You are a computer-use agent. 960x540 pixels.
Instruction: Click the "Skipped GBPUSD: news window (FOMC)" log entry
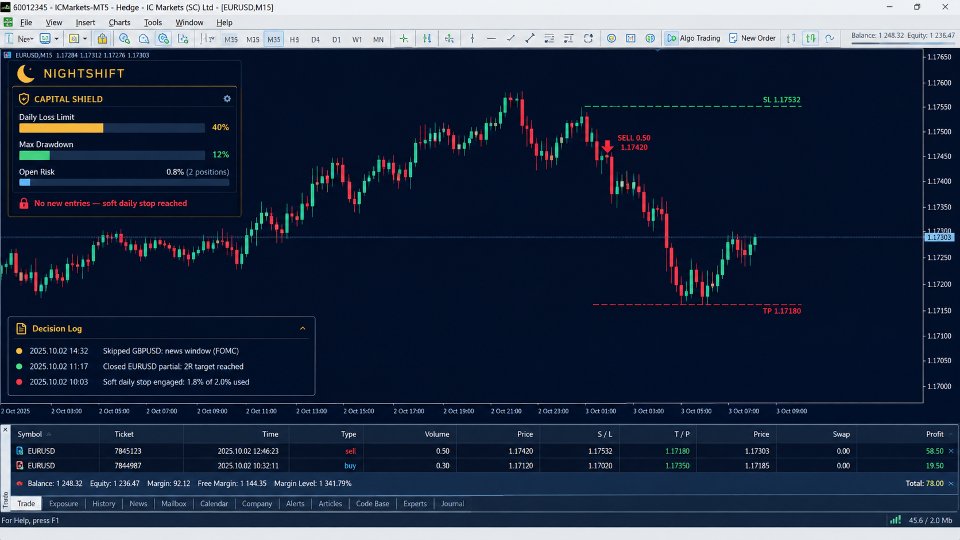(171, 351)
